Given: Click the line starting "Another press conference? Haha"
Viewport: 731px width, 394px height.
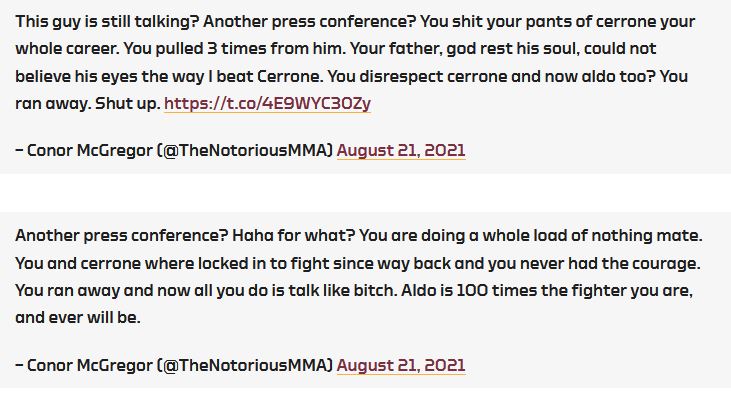Looking at the screenshot, I should click(359, 235).
